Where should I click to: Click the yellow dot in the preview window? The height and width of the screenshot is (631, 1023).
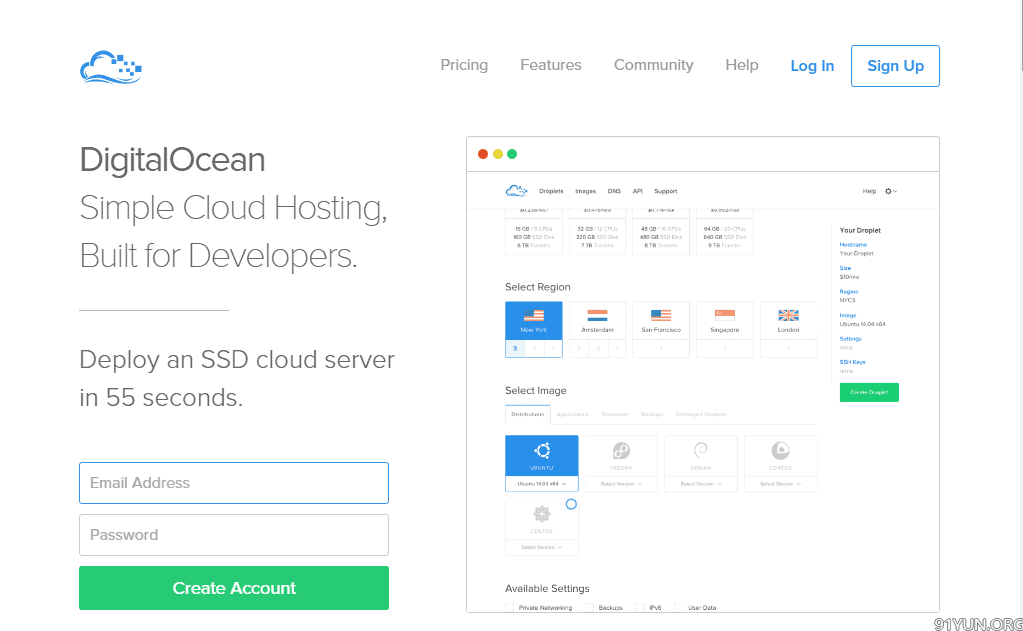[x=498, y=154]
